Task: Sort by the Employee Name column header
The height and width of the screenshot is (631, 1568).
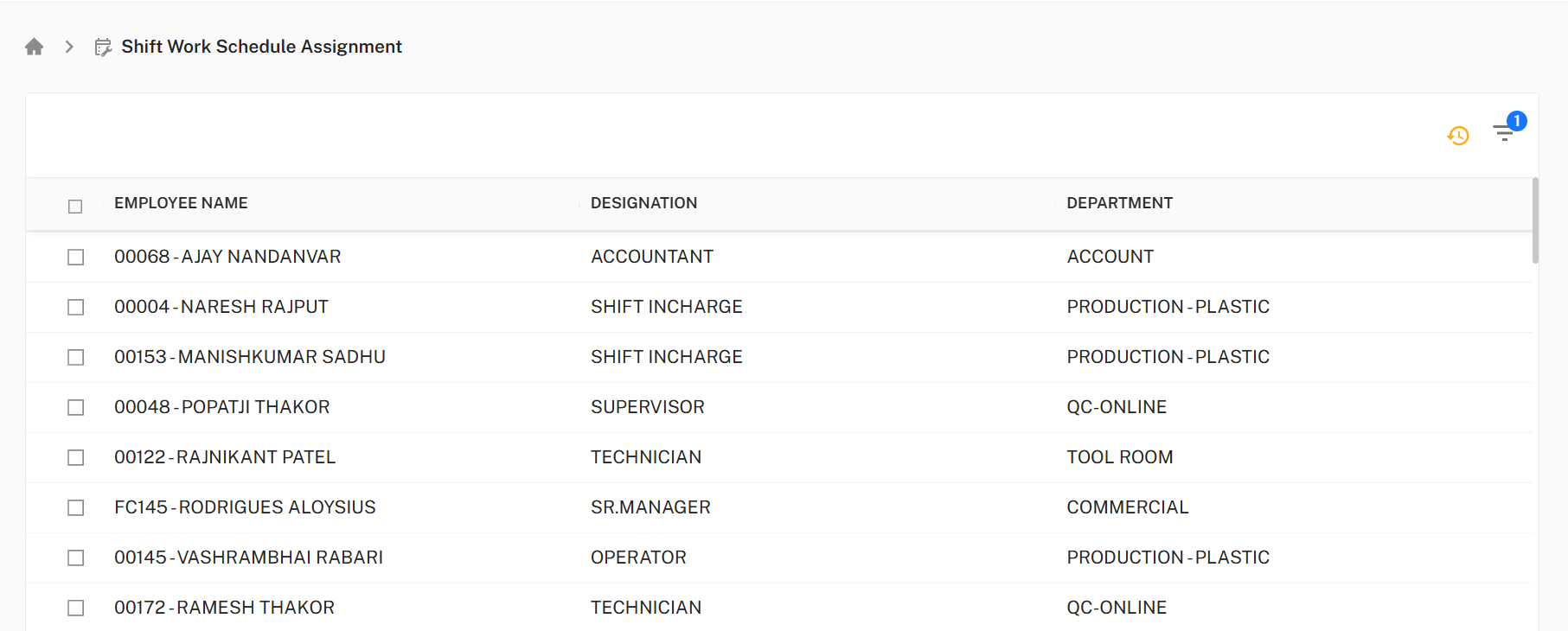Action: point(181,203)
